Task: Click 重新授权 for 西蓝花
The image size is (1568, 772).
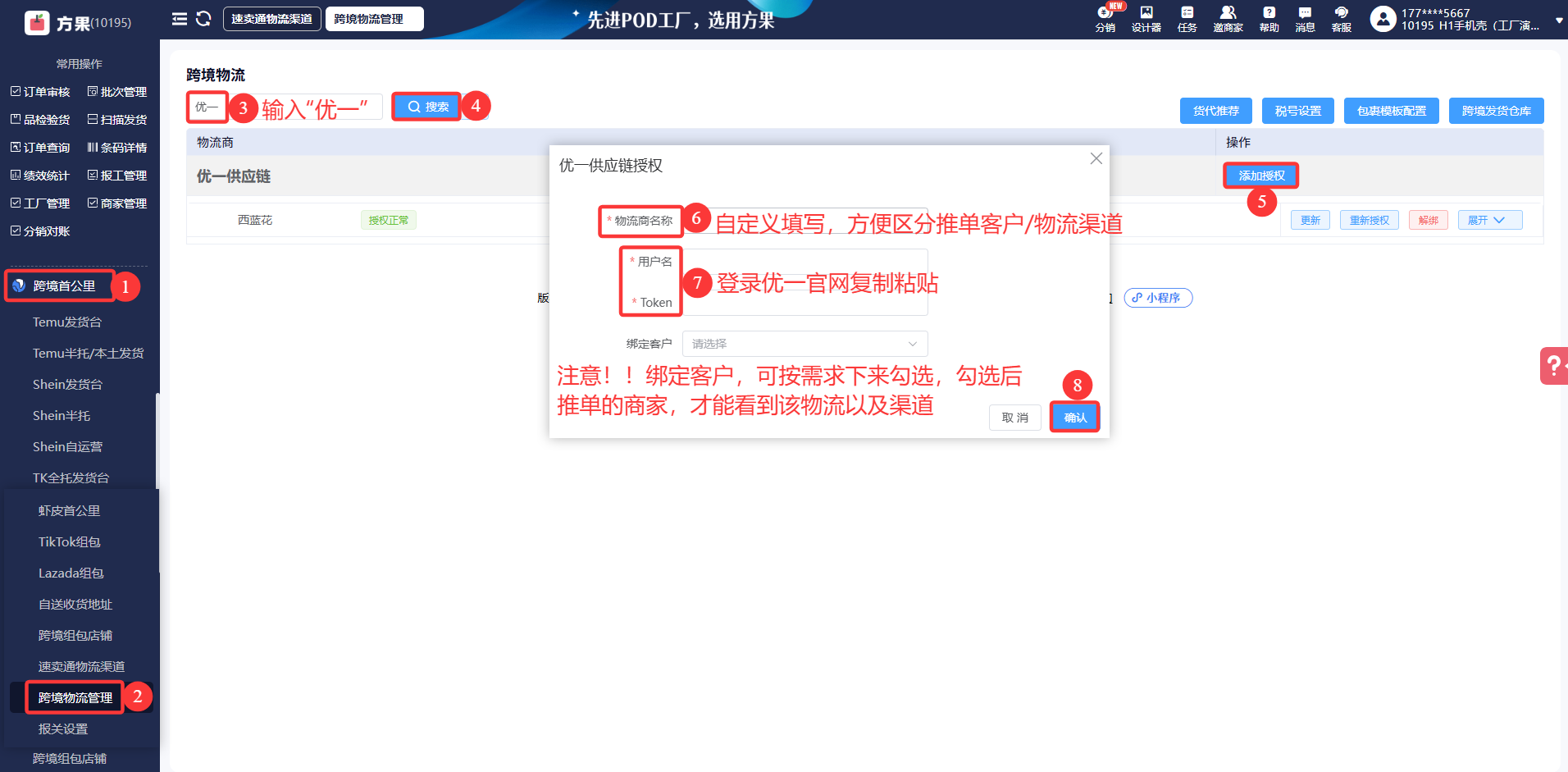Action: [1370, 220]
